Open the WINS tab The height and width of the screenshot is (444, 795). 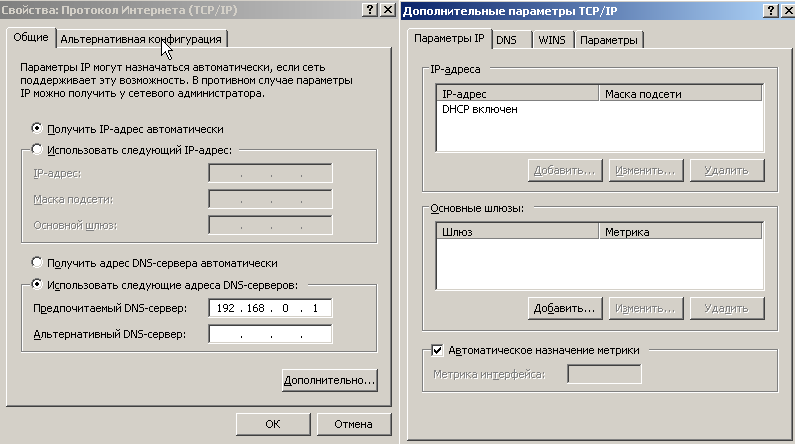552,40
